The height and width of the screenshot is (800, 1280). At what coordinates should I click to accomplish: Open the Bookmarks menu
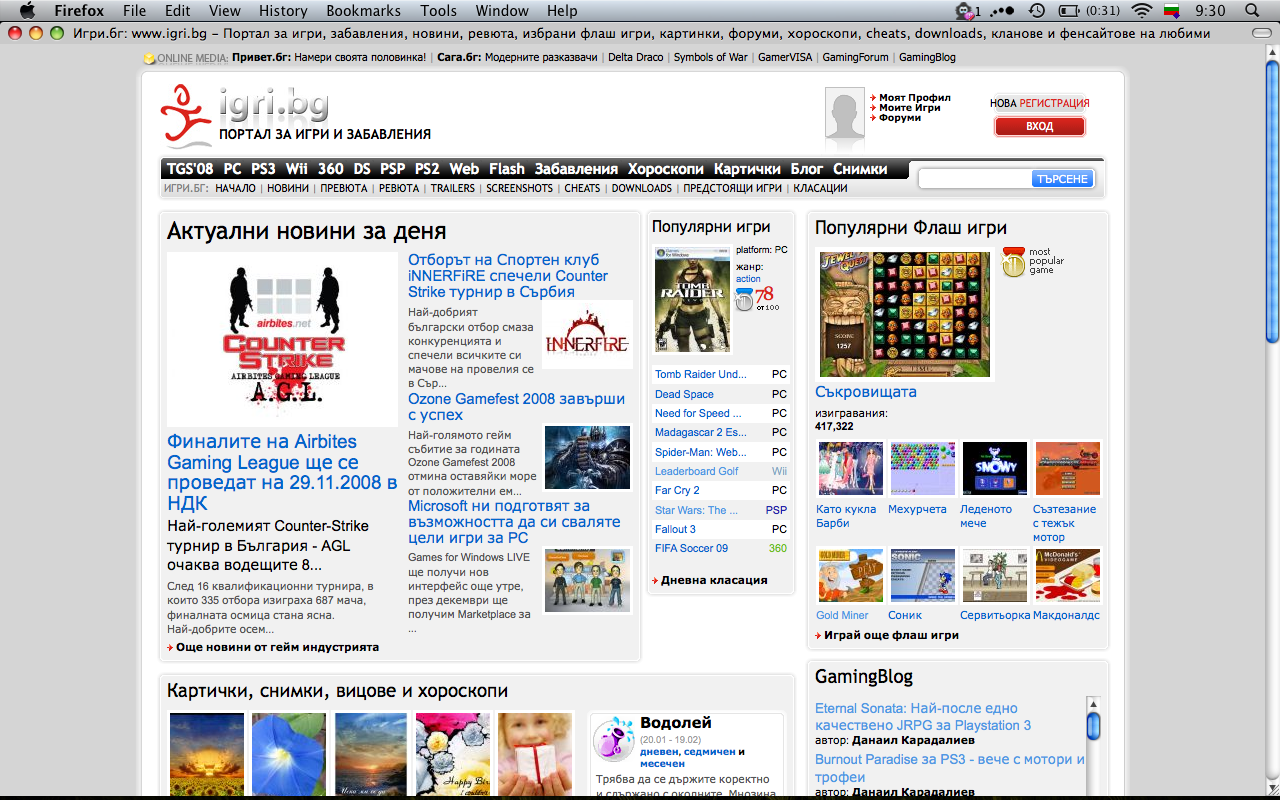point(363,11)
